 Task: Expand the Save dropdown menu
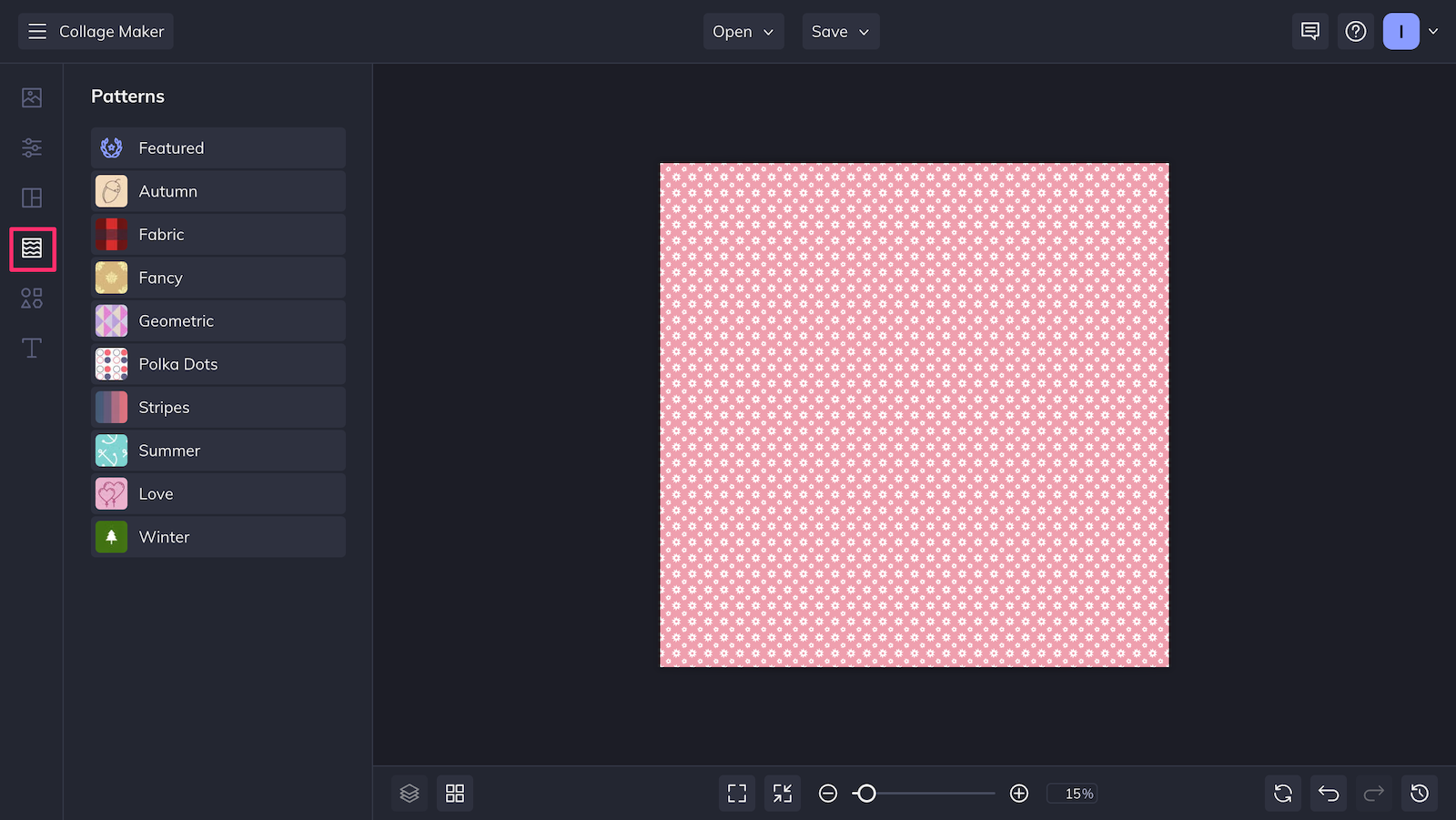tap(841, 32)
